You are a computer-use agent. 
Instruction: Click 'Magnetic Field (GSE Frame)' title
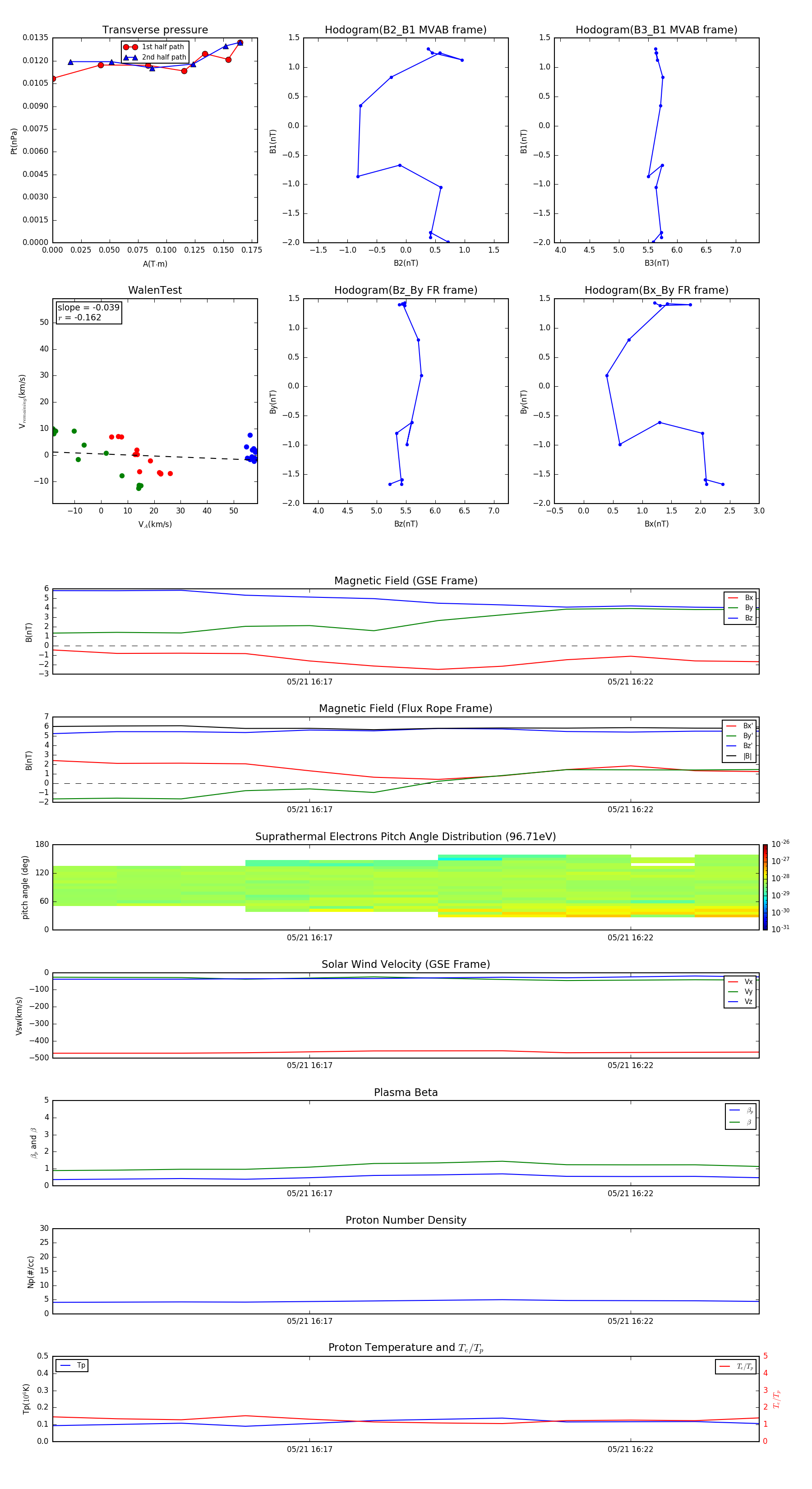pos(406,581)
